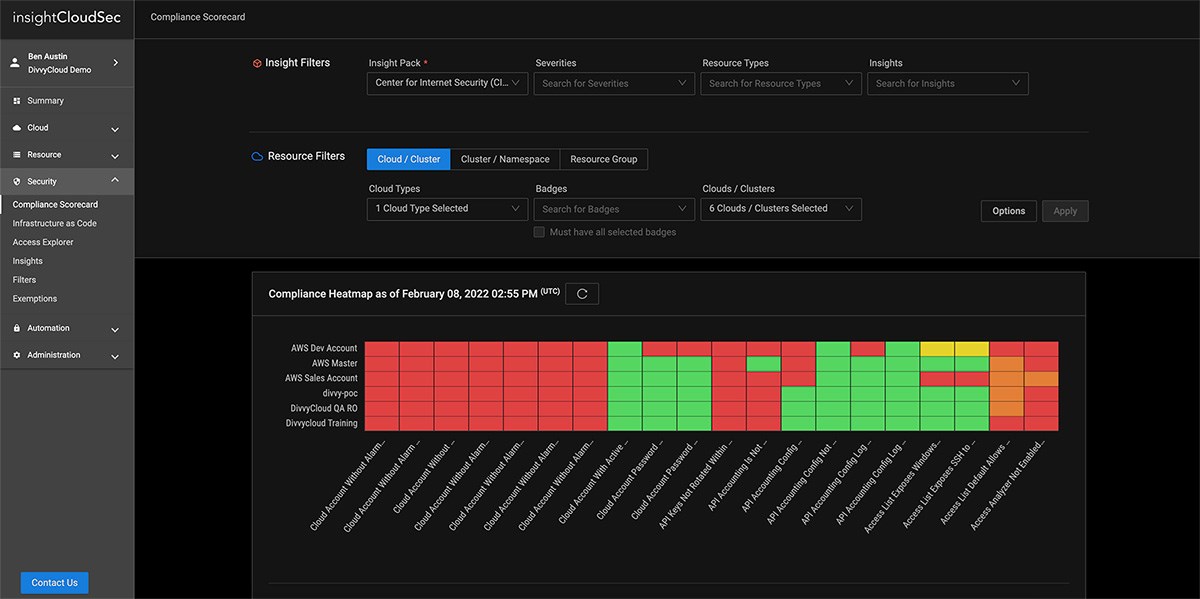The height and width of the screenshot is (599, 1200).
Task: Click the Resource Filters cloud icon
Action: (x=257, y=157)
